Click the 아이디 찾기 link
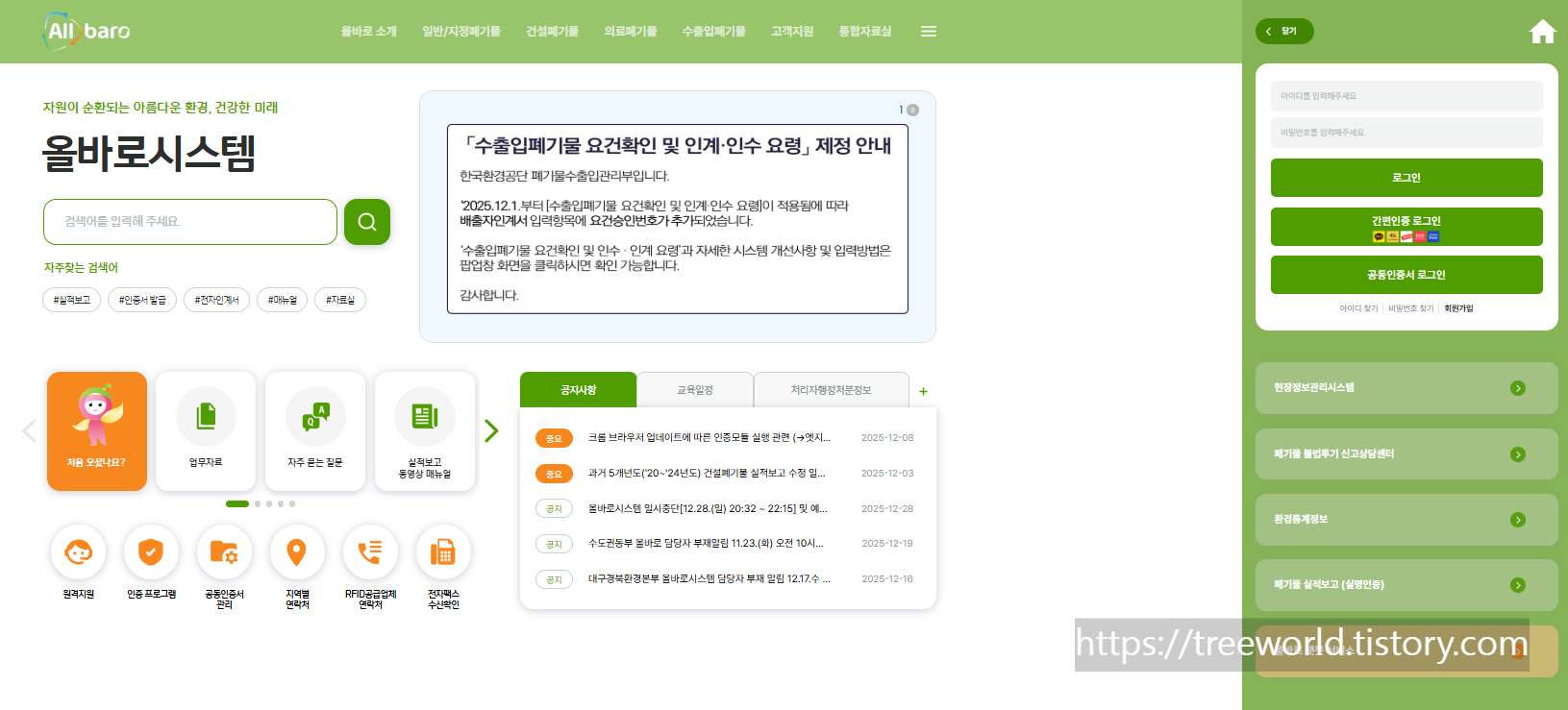 coord(1358,308)
